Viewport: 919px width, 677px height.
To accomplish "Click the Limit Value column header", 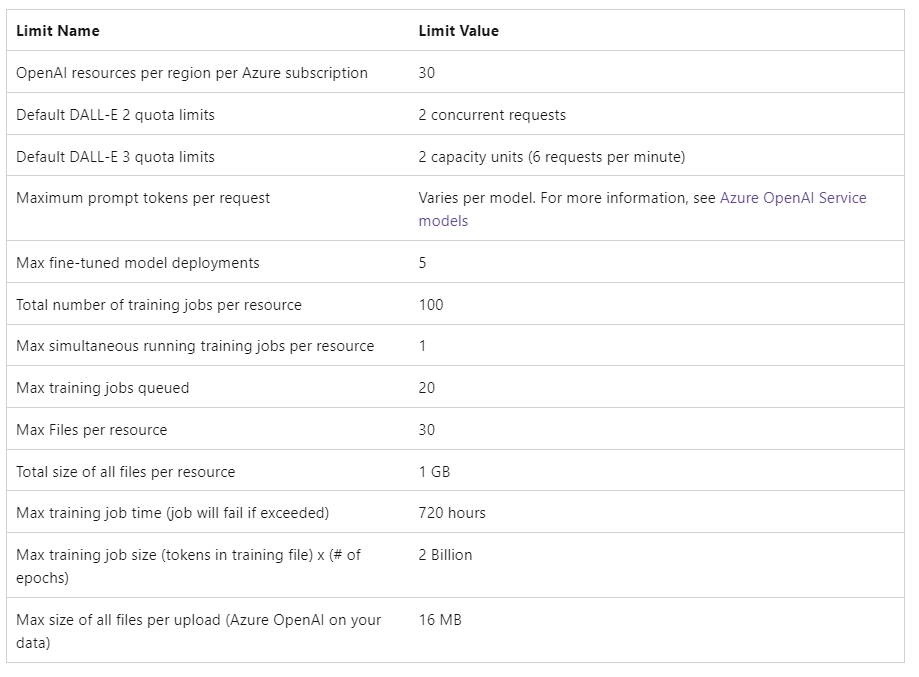I will pyautogui.click(x=458, y=31).
